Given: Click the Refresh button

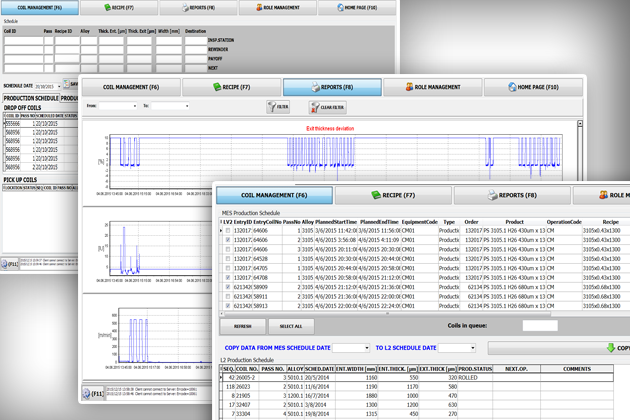Looking at the screenshot, I should [x=243, y=326].
